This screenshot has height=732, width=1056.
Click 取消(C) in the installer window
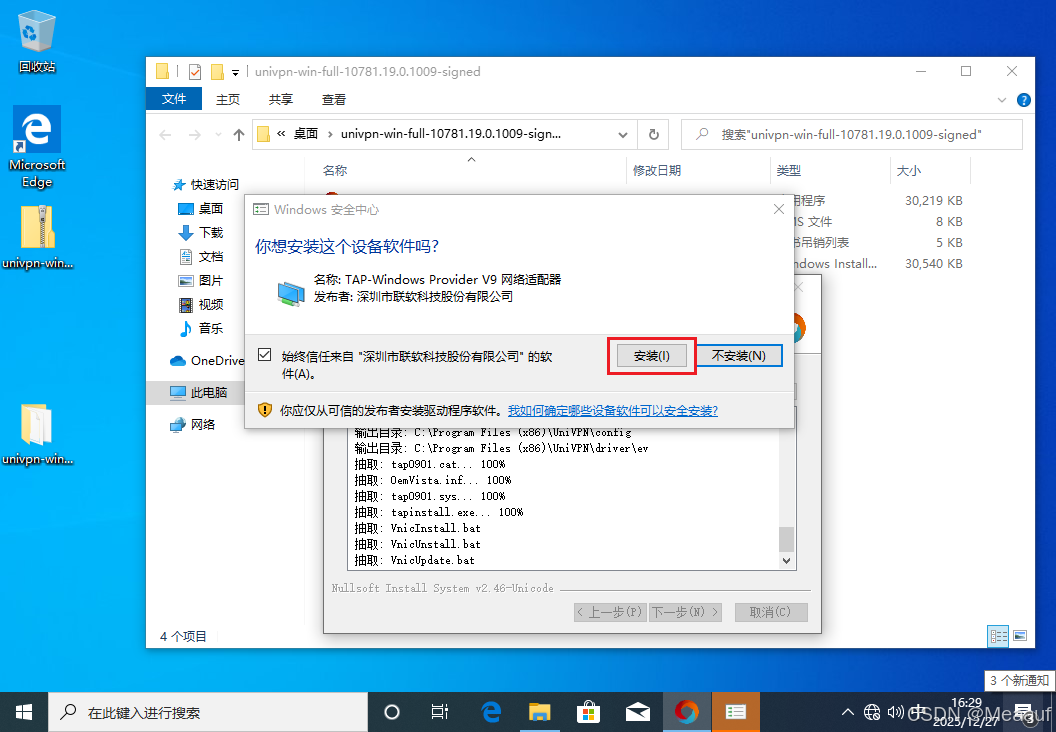[770, 612]
